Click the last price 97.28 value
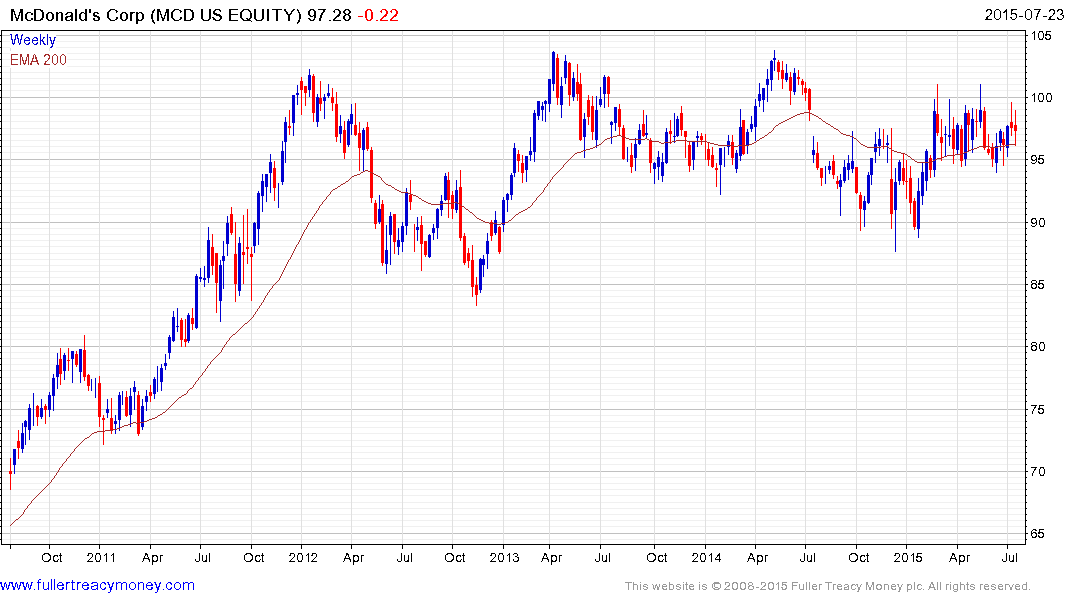The width and height of the screenshot is (1075, 600). coord(329,14)
